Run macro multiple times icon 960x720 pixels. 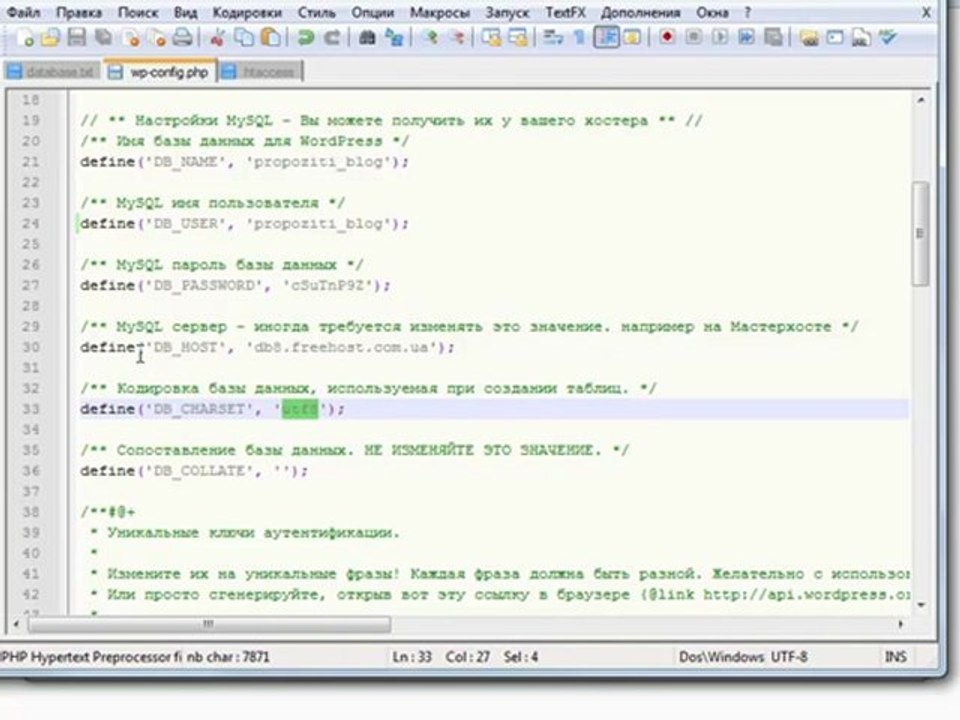pyautogui.click(x=746, y=38)
